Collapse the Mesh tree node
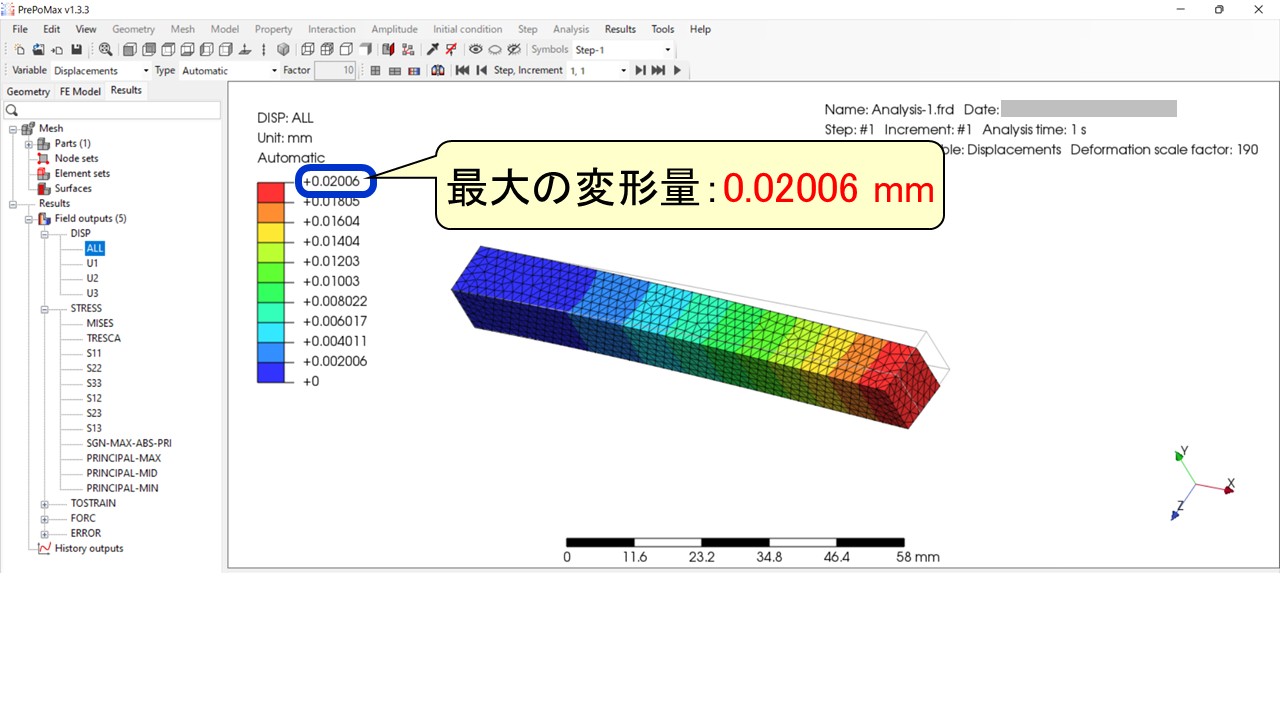1280x720 pixels. [x=13, y=128]
